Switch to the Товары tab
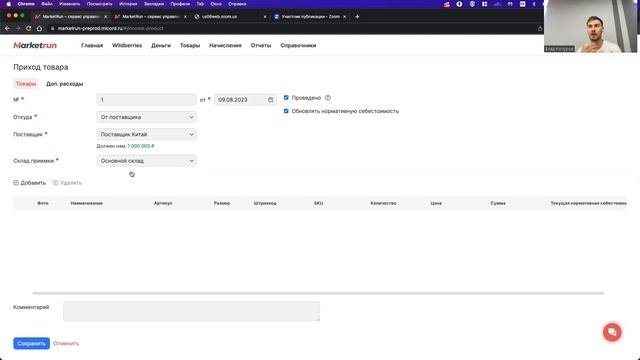The width and height of the screenshot is (640, 360). 26,84
